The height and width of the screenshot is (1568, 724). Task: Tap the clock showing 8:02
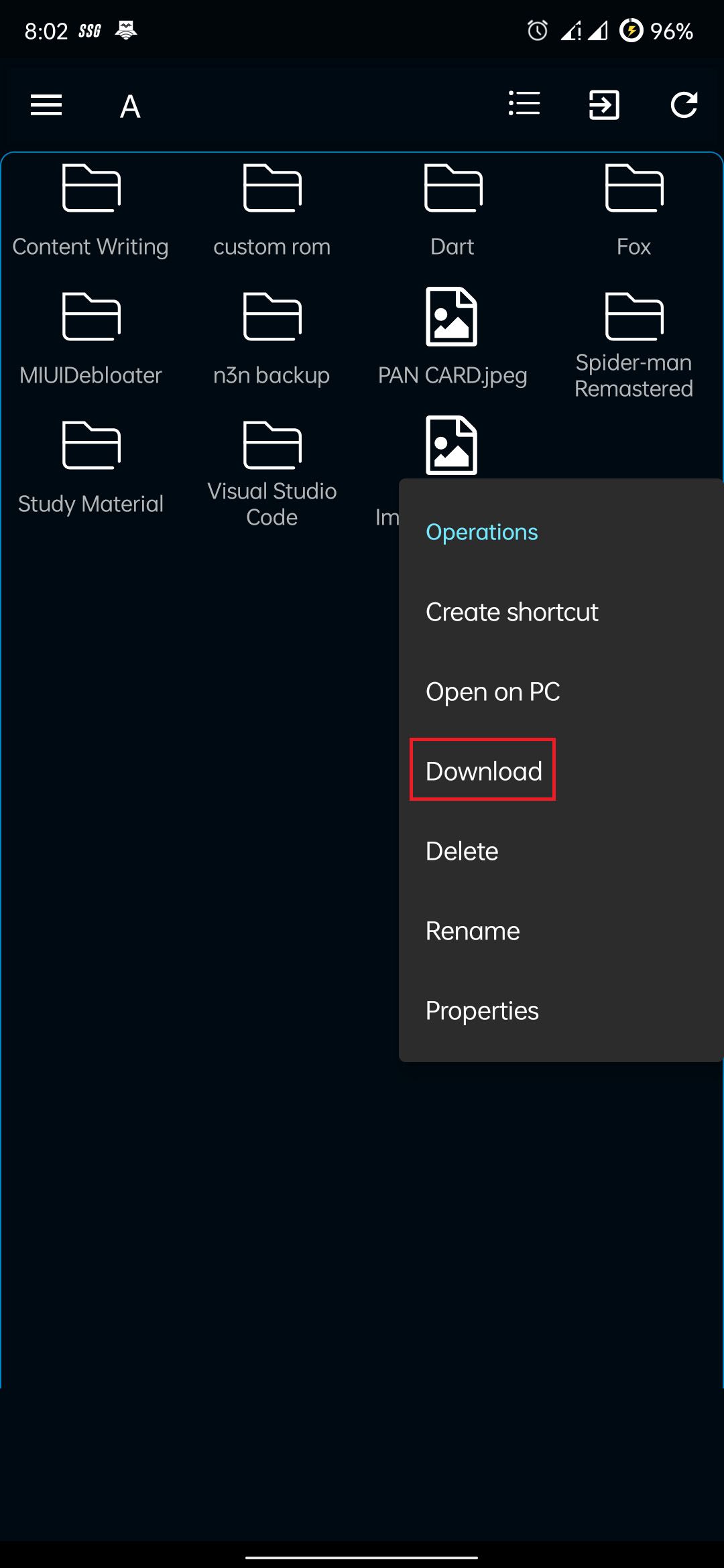click(x=46, y=31)
